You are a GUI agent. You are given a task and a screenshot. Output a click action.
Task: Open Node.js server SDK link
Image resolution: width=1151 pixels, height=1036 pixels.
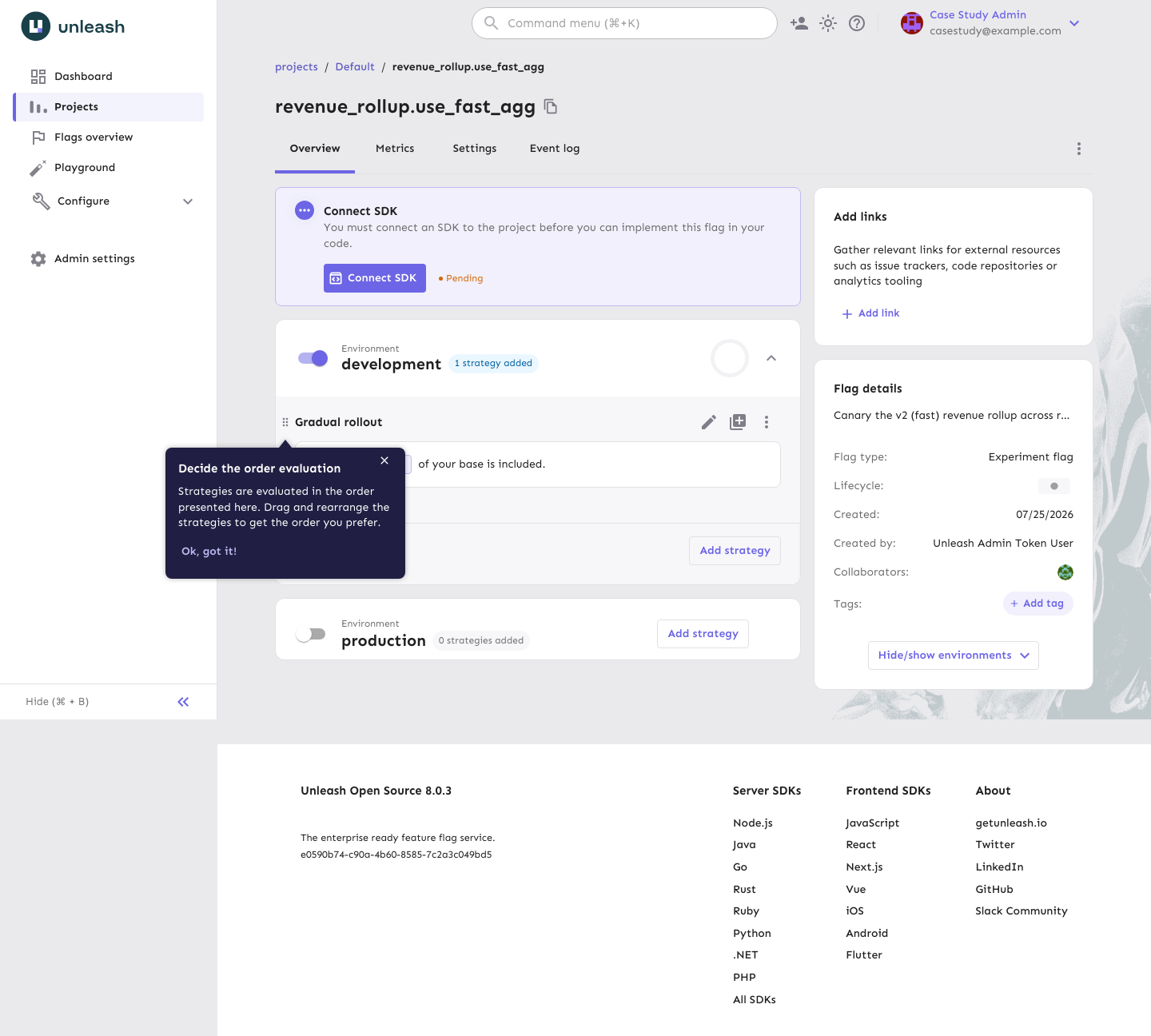(753, 823)
